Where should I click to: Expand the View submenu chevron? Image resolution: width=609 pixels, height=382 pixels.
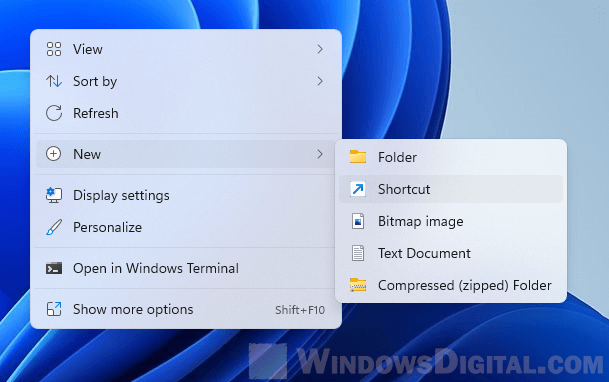(320, 49)
